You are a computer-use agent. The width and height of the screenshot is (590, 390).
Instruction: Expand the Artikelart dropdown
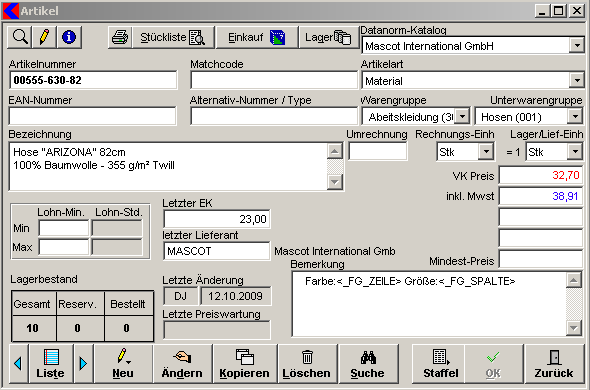[576, 80]
